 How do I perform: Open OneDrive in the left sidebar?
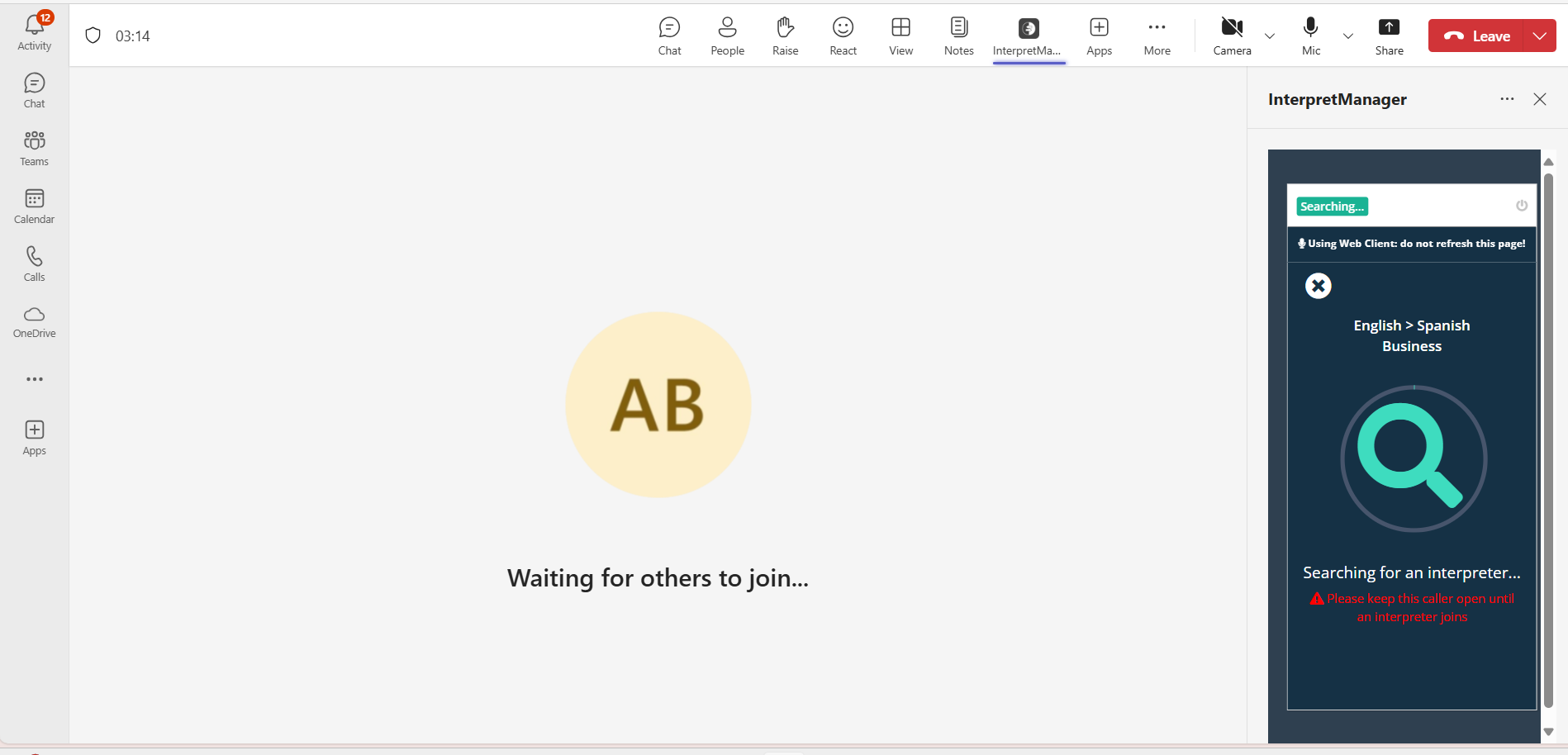click(34, 322)
